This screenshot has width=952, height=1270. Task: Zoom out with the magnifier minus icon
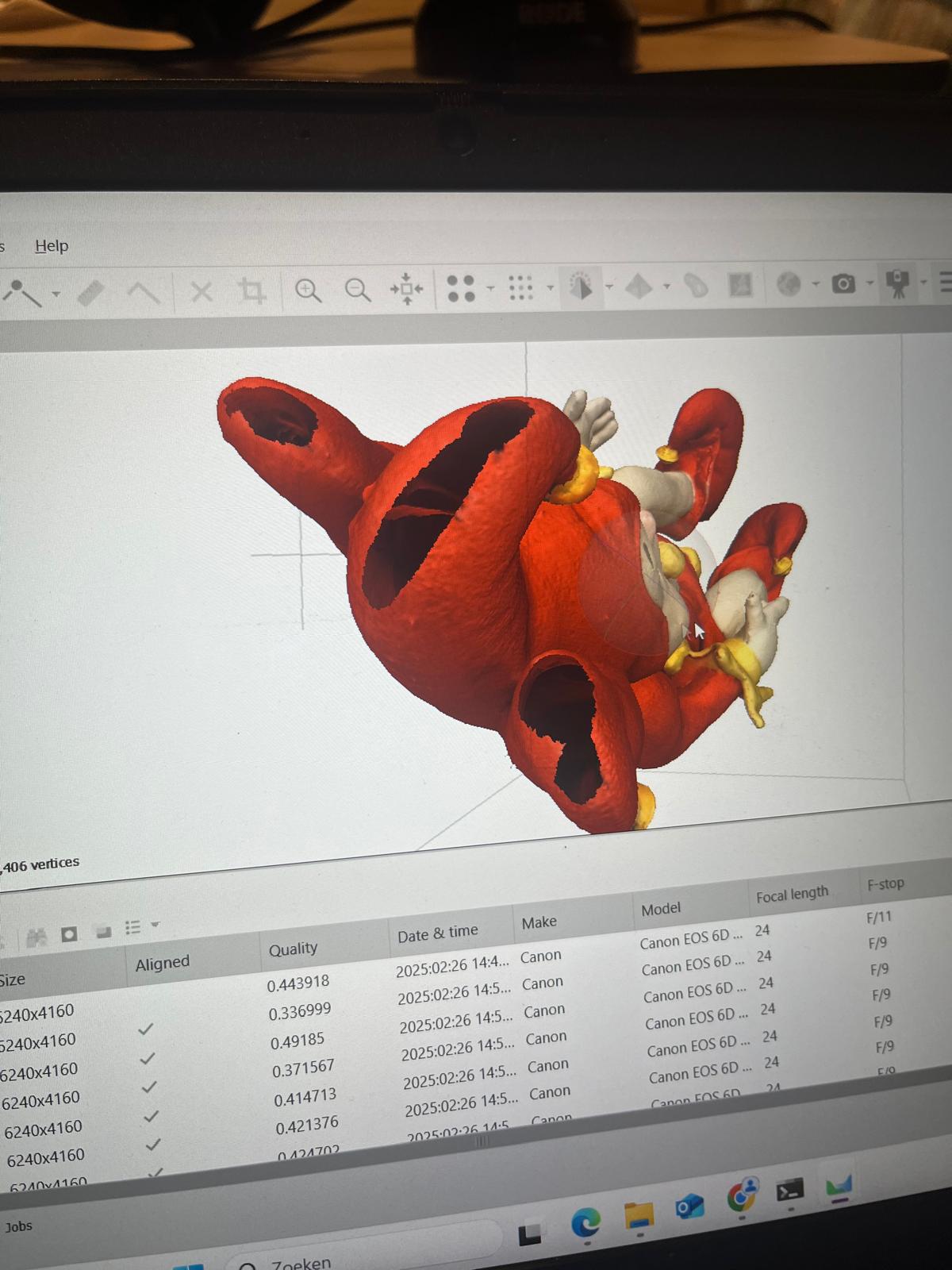click(x=357, y=290)
